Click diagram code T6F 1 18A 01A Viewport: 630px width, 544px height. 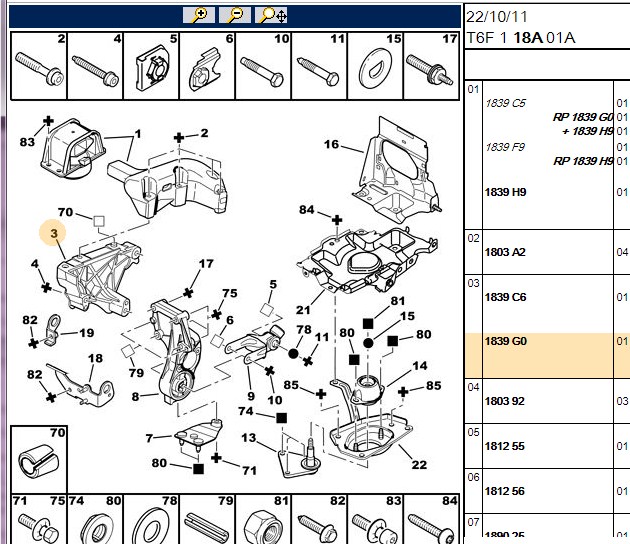[x=521, y=38]
